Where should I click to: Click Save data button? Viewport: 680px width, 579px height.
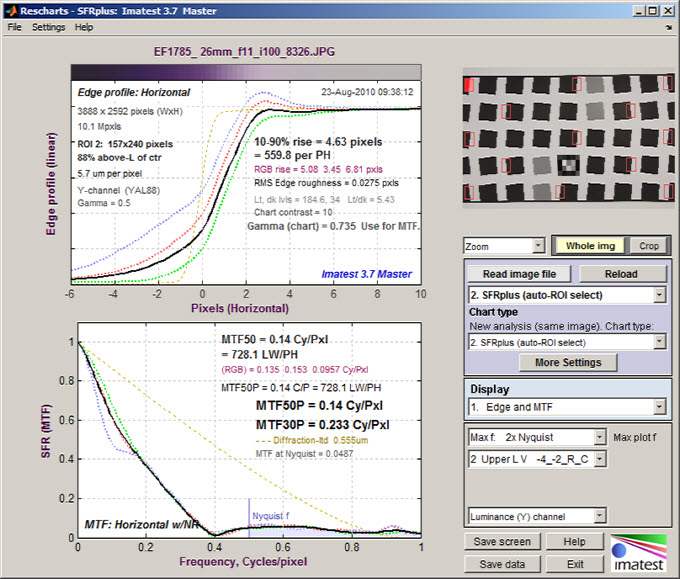click(x=502, y=564)
